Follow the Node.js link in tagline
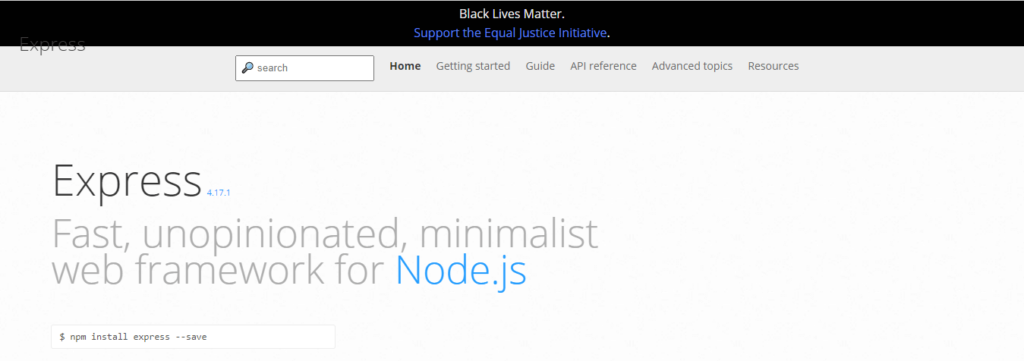 click(461, 270)
